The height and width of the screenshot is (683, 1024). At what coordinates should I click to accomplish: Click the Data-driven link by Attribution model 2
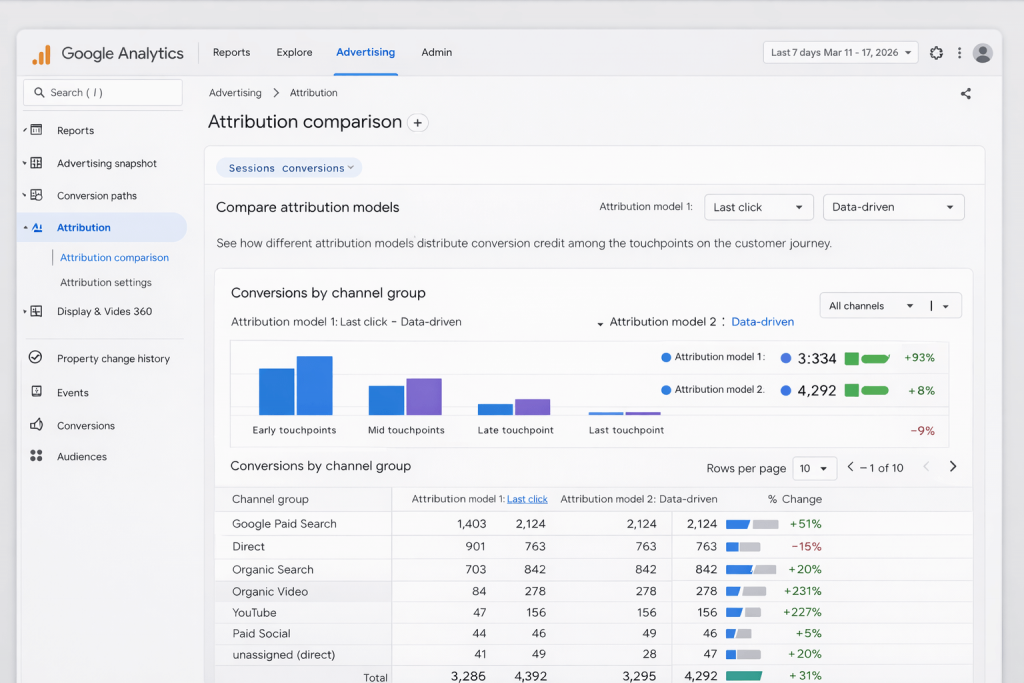762,321
